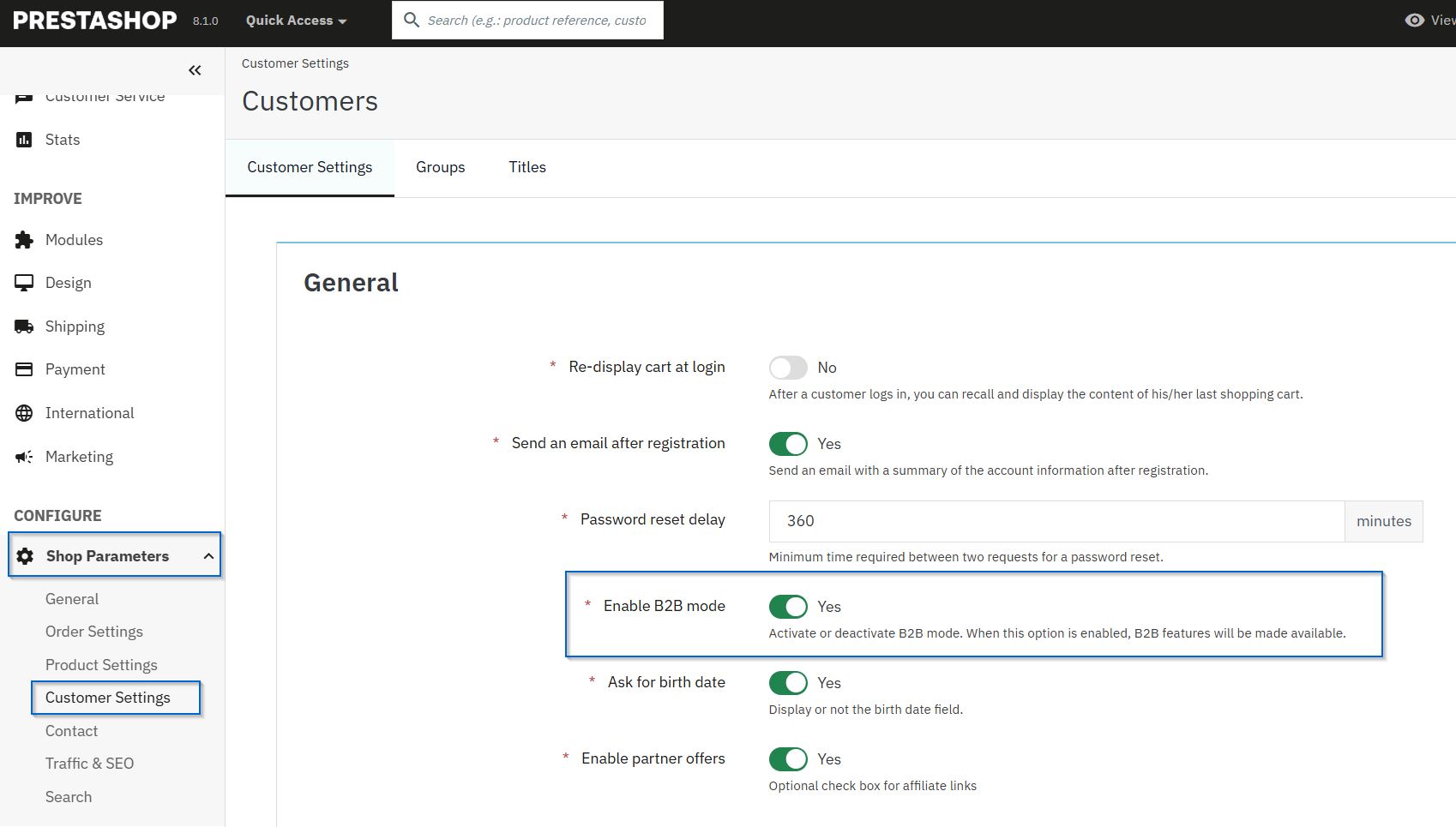Click the Marketing megaphone icon
This screenshot has height=827, width=1456.
(24, 457)
